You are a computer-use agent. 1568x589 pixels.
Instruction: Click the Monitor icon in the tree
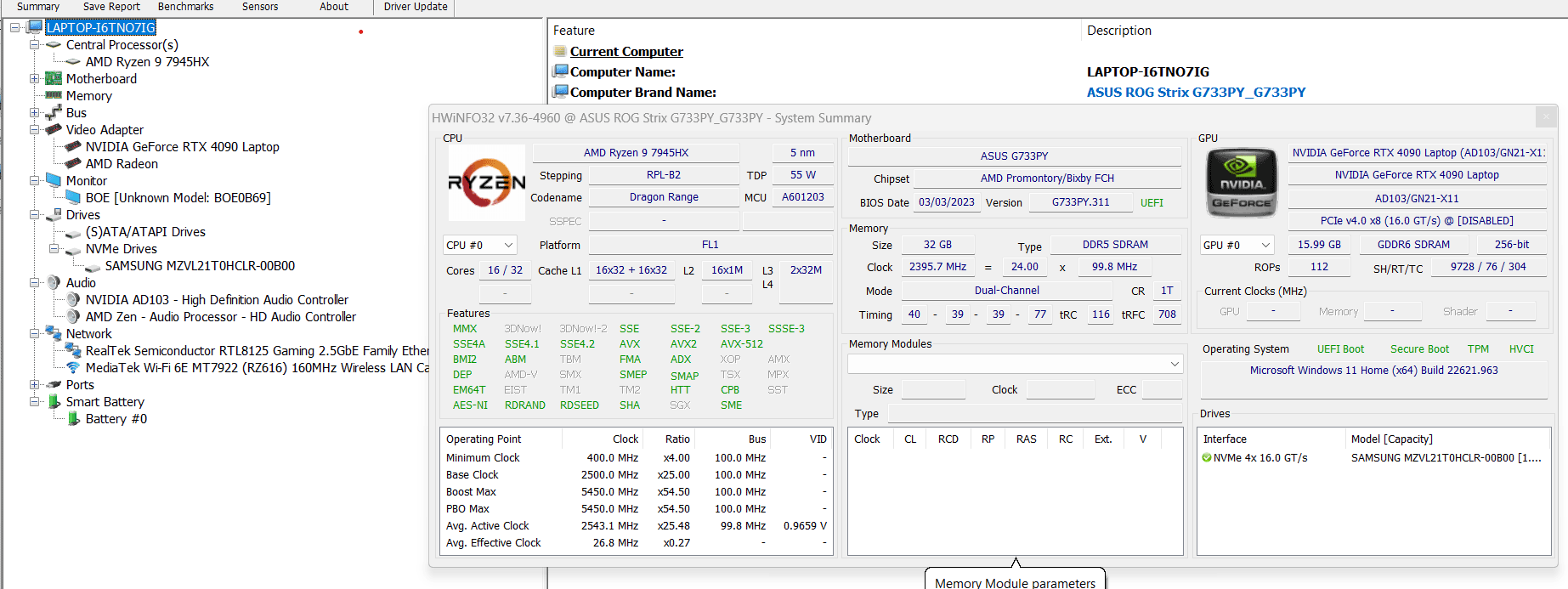pos(54,180)
